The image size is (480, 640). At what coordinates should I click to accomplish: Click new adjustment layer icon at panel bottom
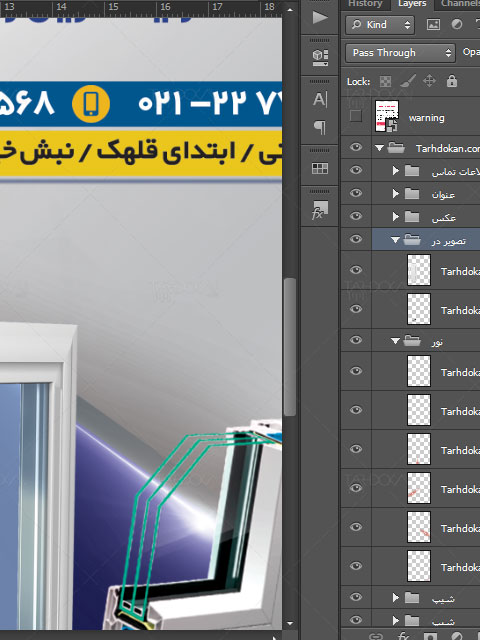(457, 636)
